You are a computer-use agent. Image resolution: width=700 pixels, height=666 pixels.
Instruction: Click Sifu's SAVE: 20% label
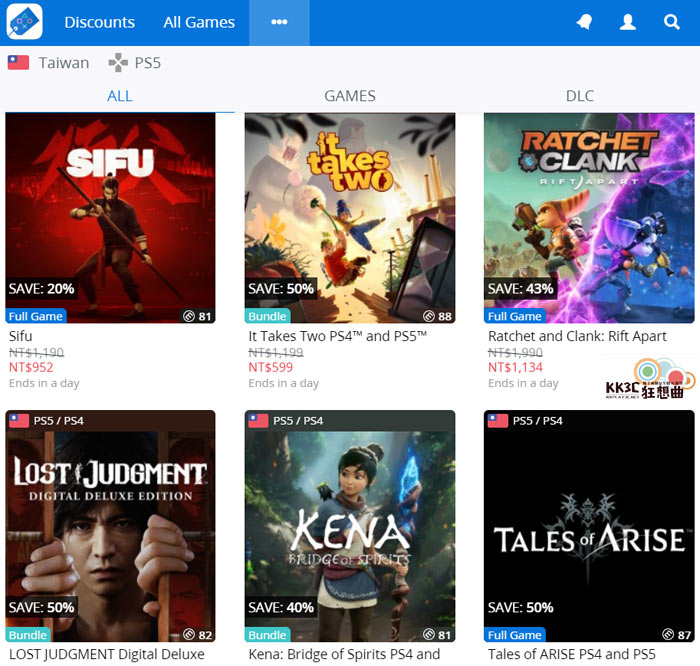click(x=42, y=288)
